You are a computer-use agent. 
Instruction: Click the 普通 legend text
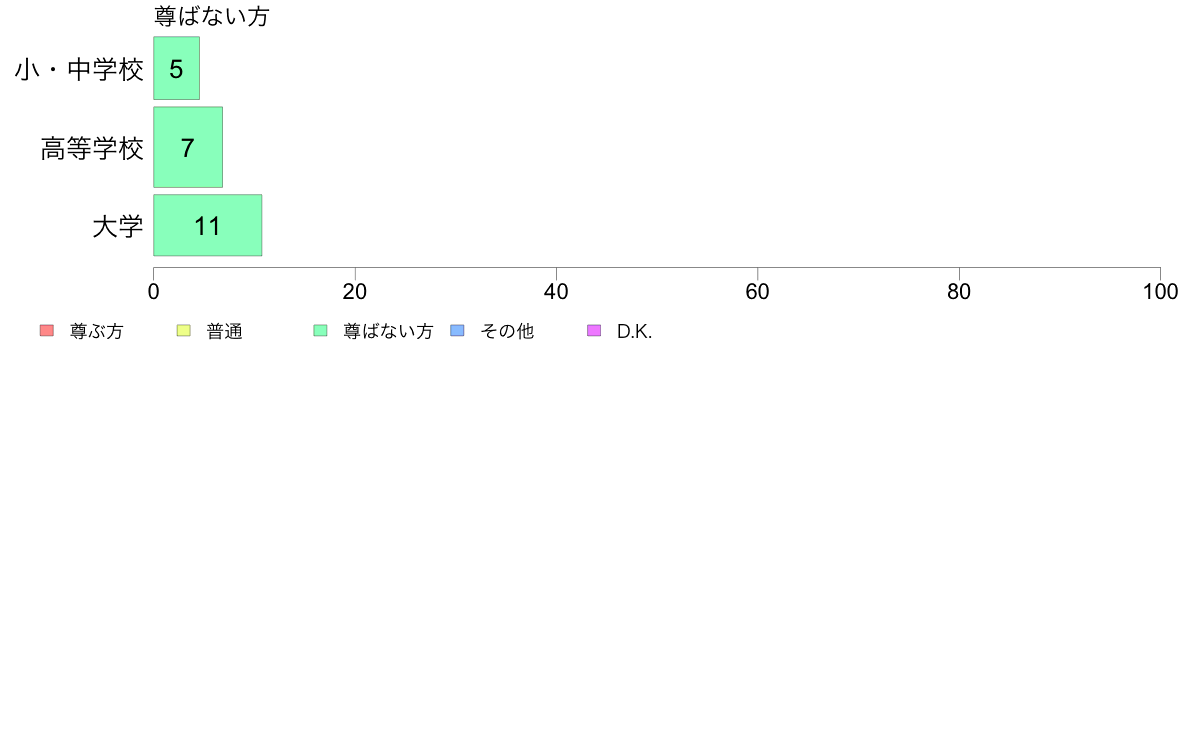pyautogui.click(x=224, y=331)
